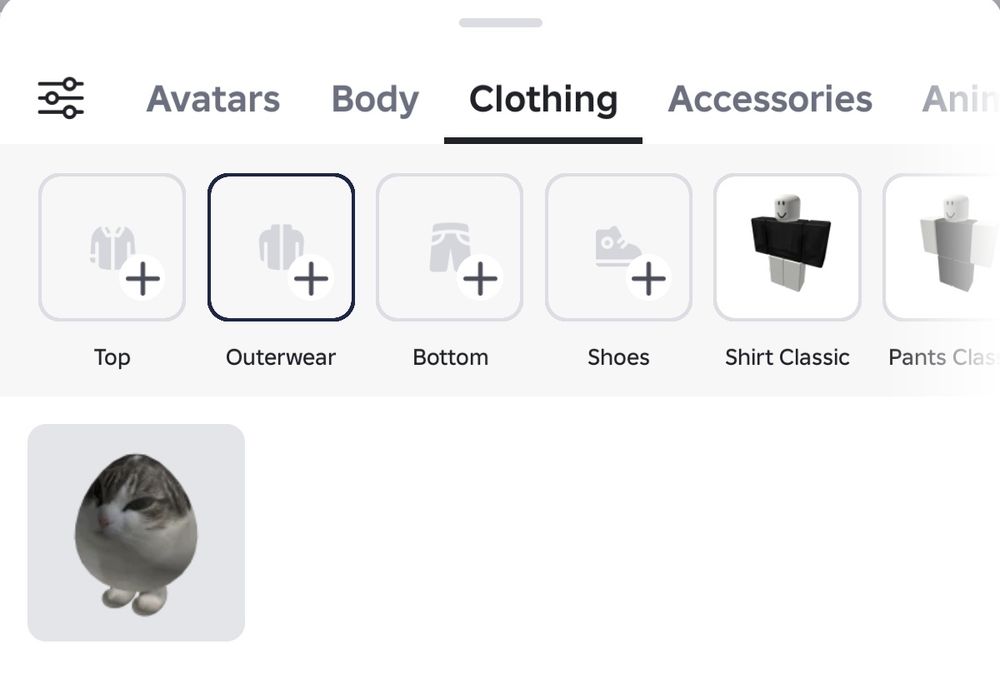1000x698 pixels.
Task: Select the Shirt Classic black shirt tile
Action: pos(788,247)
